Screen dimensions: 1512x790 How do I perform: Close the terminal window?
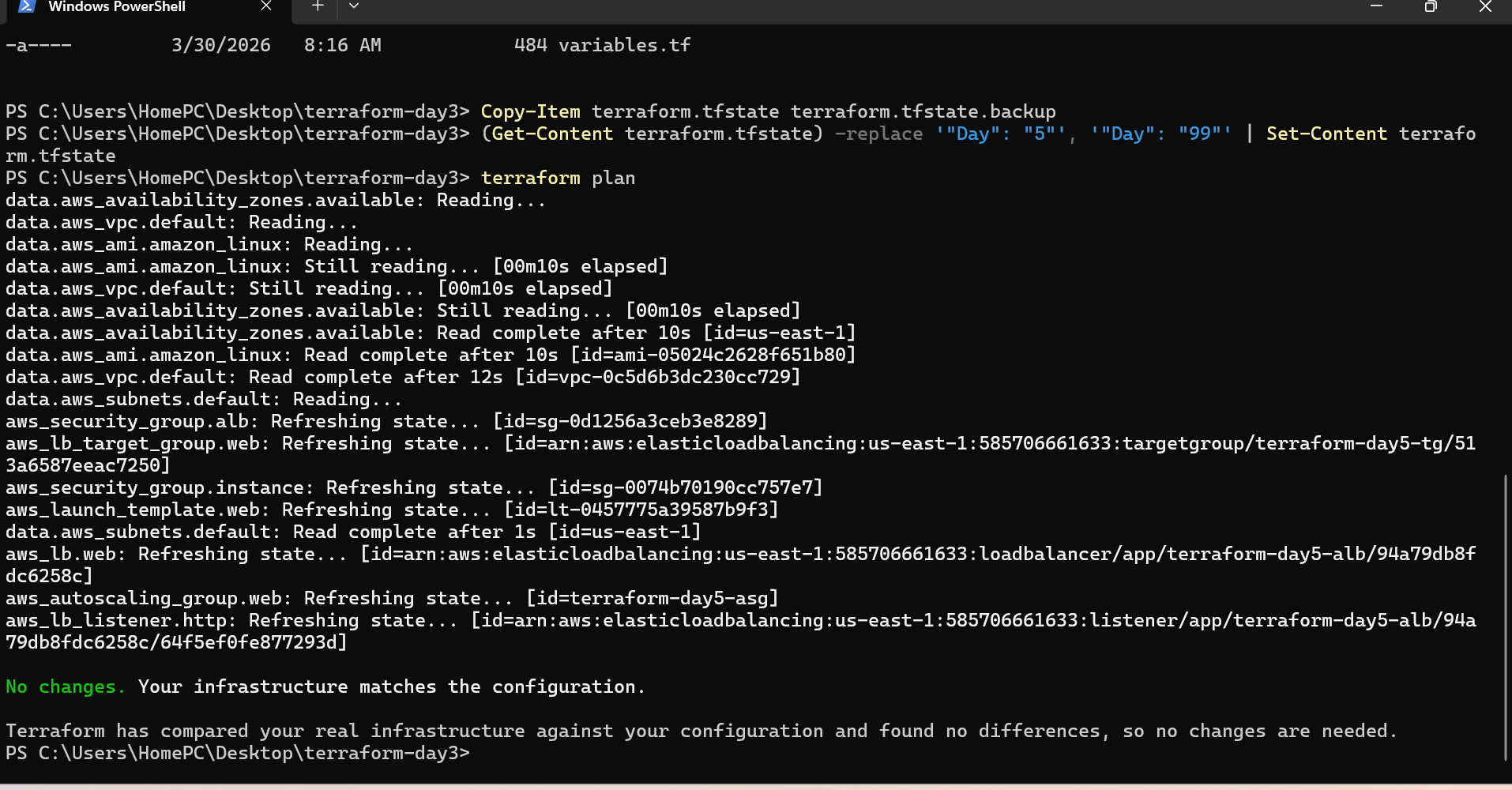click(1485, 6)
